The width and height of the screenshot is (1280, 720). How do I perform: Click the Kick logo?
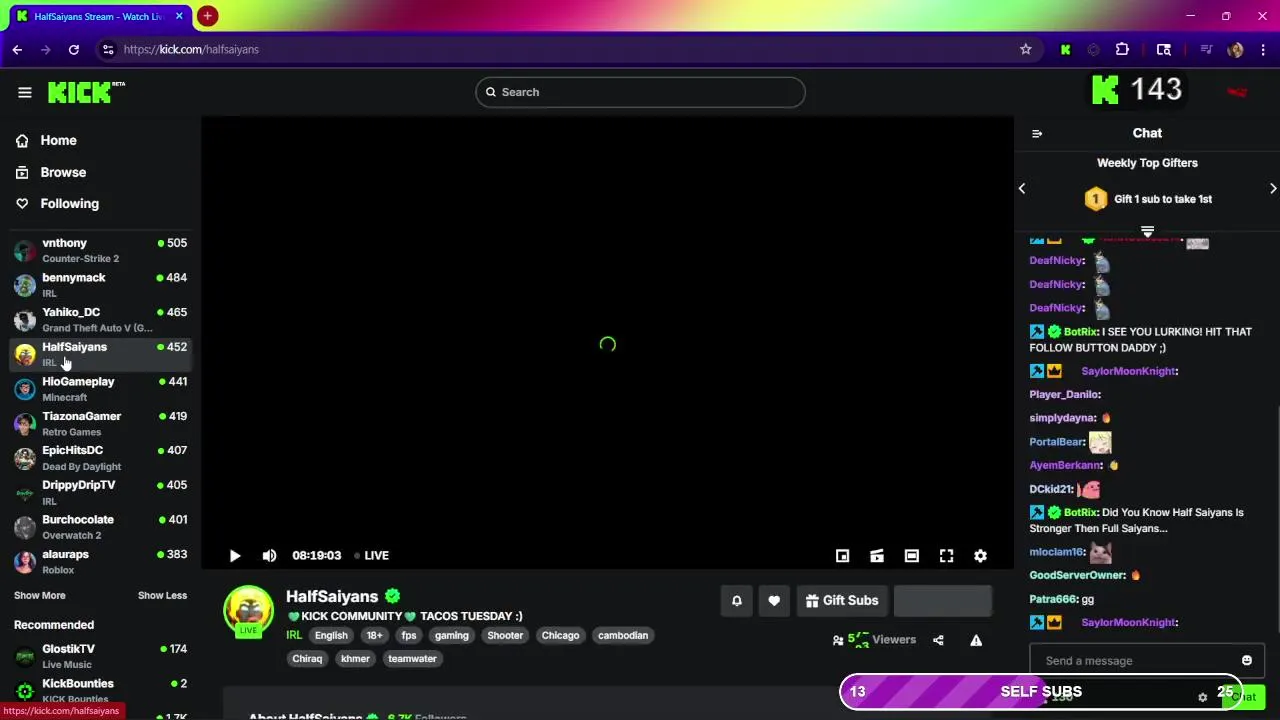[86, 92]
